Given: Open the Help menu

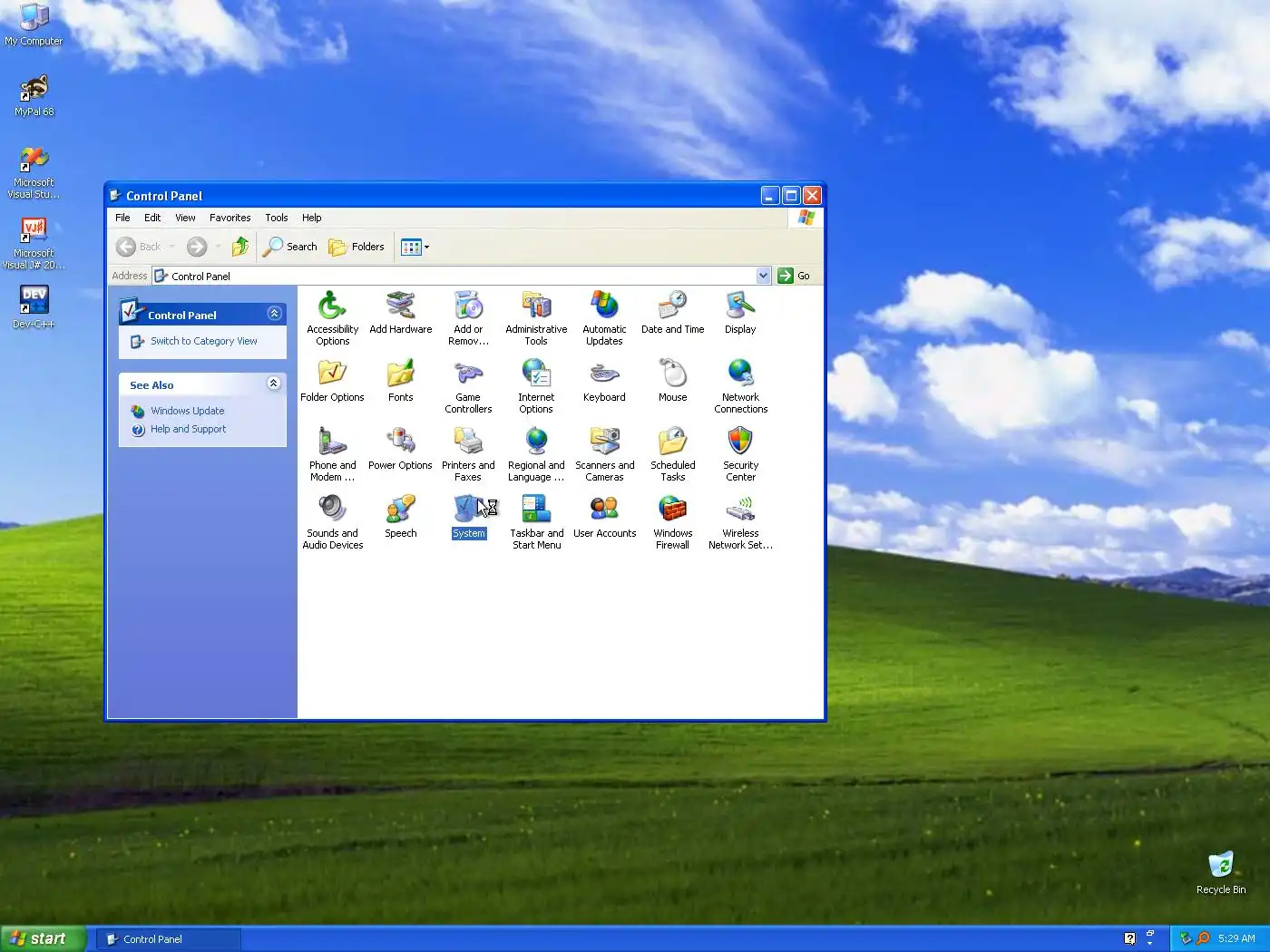Looking at the screenshot, I should point(311,218).
